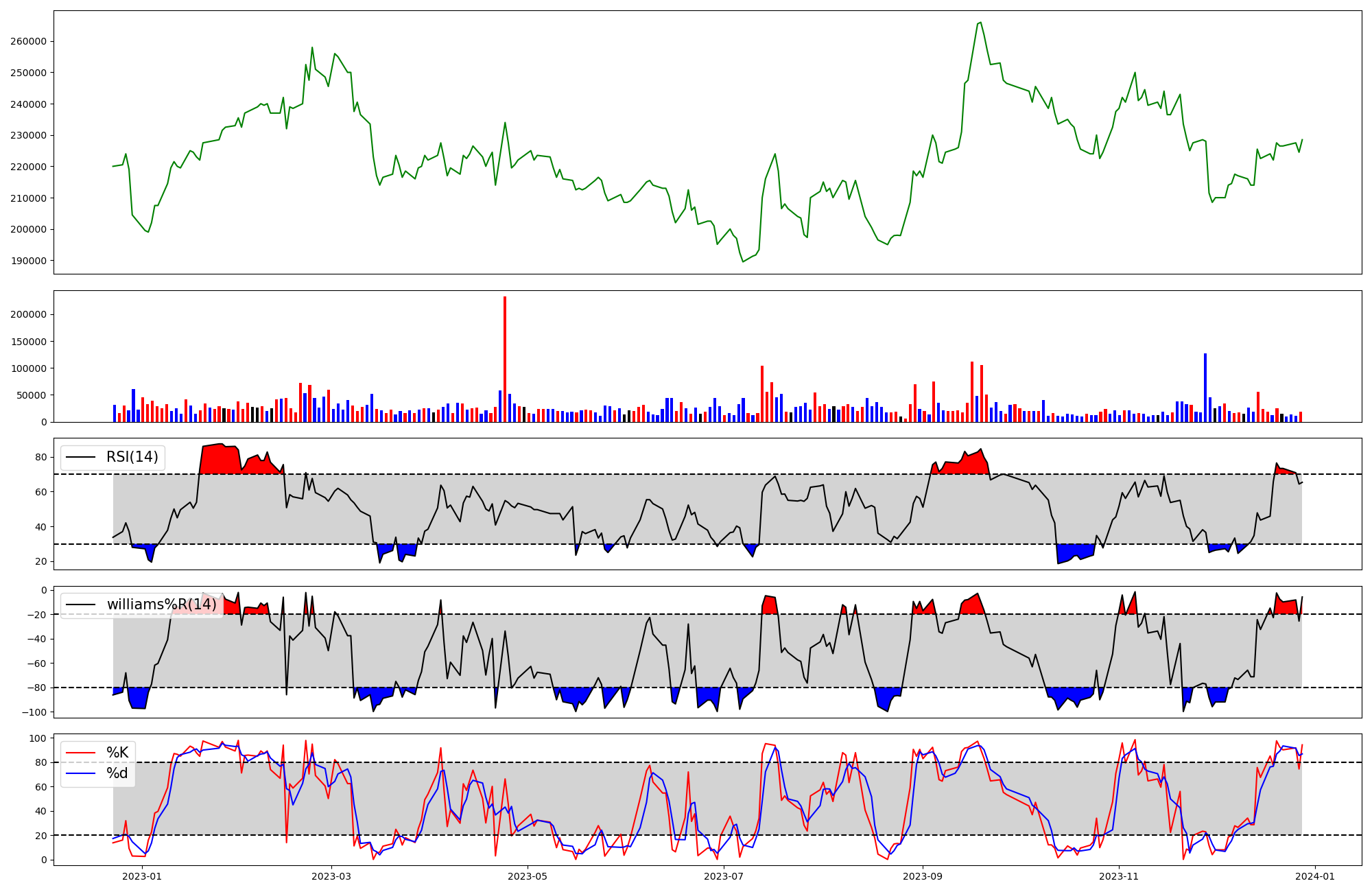Click the 2023-05 x-axis date label
The height and width of the screenshot is (892, 1372).
(528, 876)
